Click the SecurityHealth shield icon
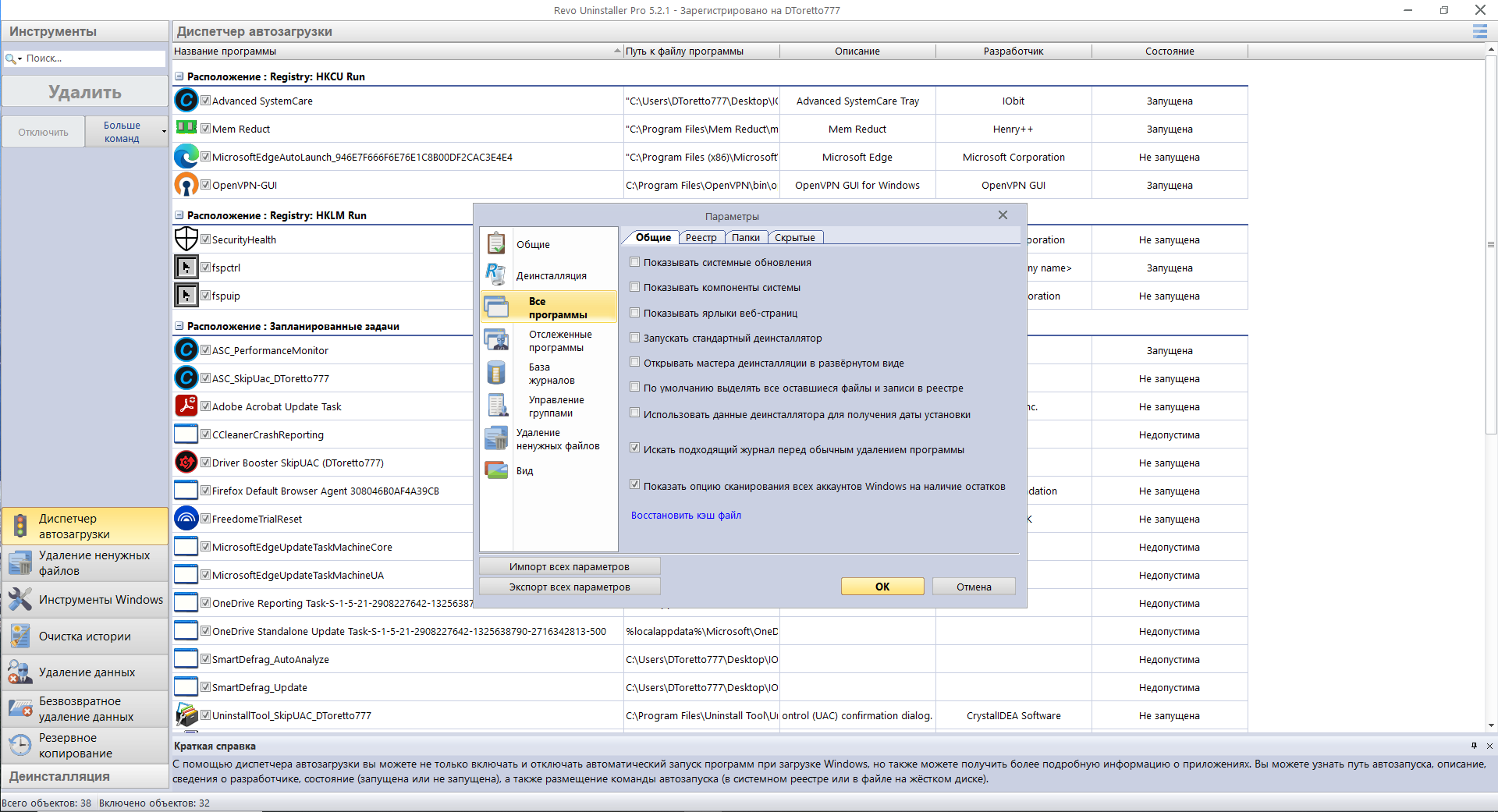The image size is (1498, 812). point(186,239)
